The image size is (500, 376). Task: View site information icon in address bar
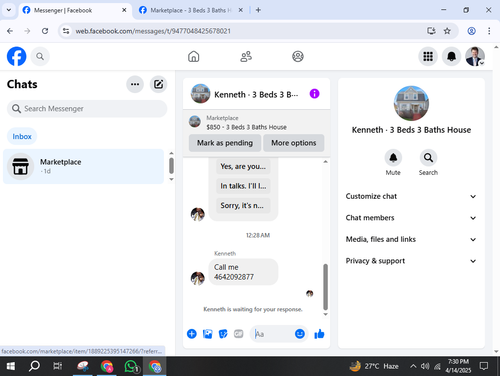pyautogui.click(x=66, y=31)
